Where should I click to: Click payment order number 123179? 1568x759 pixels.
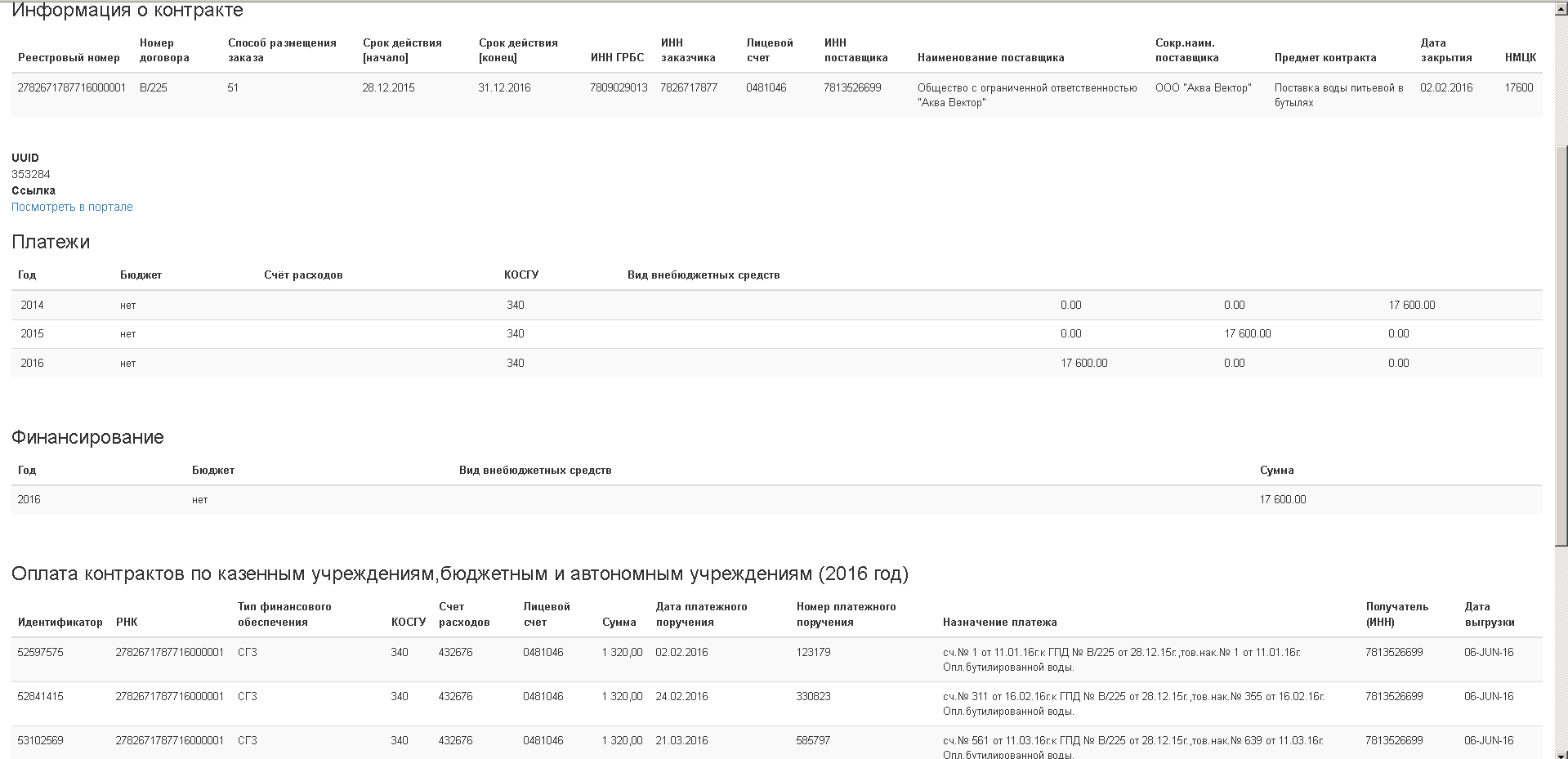point(813,652)
